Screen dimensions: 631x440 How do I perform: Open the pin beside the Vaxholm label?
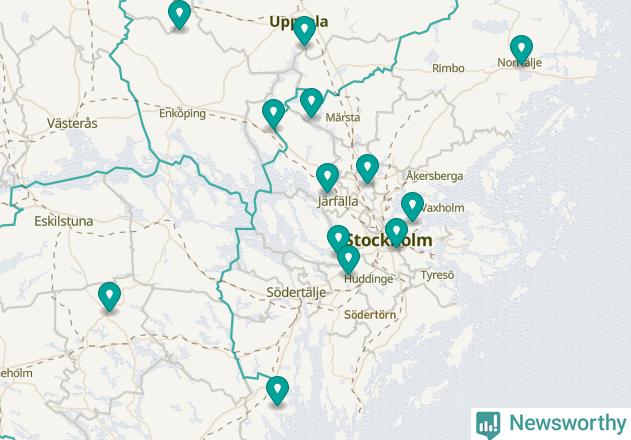(x=412, y=207)
